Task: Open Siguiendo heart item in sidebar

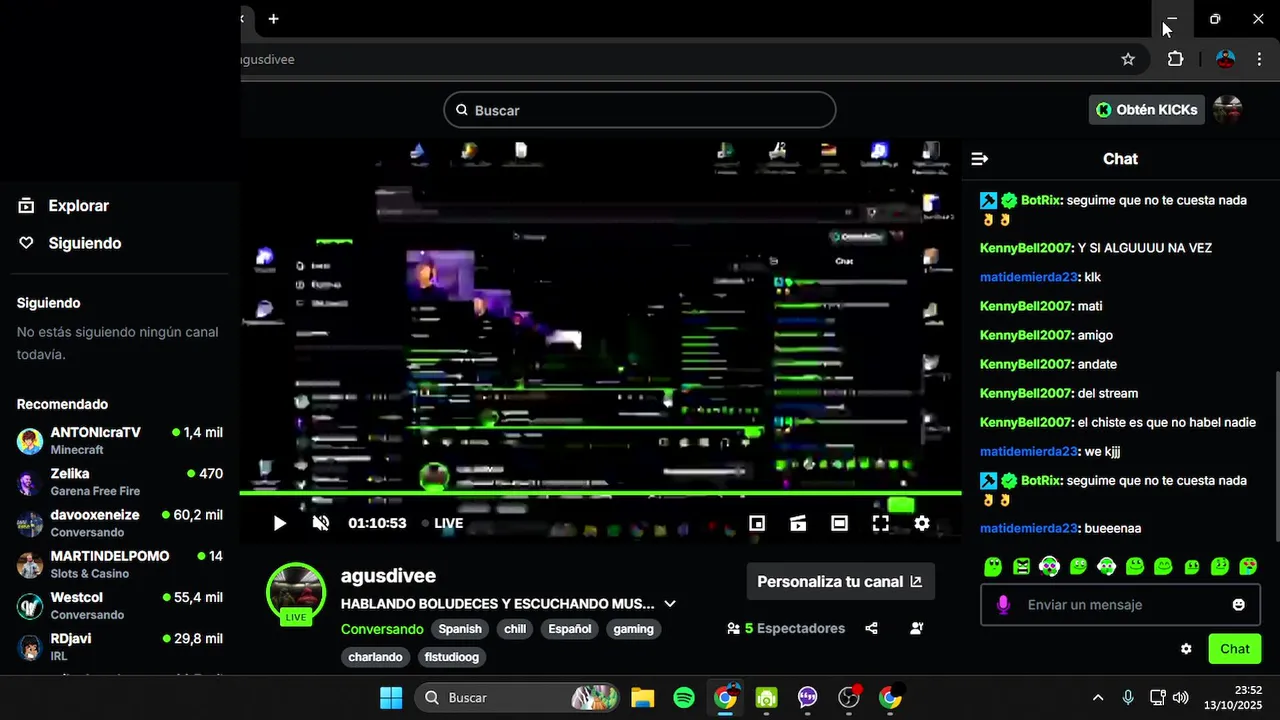Action: (70, 243)
